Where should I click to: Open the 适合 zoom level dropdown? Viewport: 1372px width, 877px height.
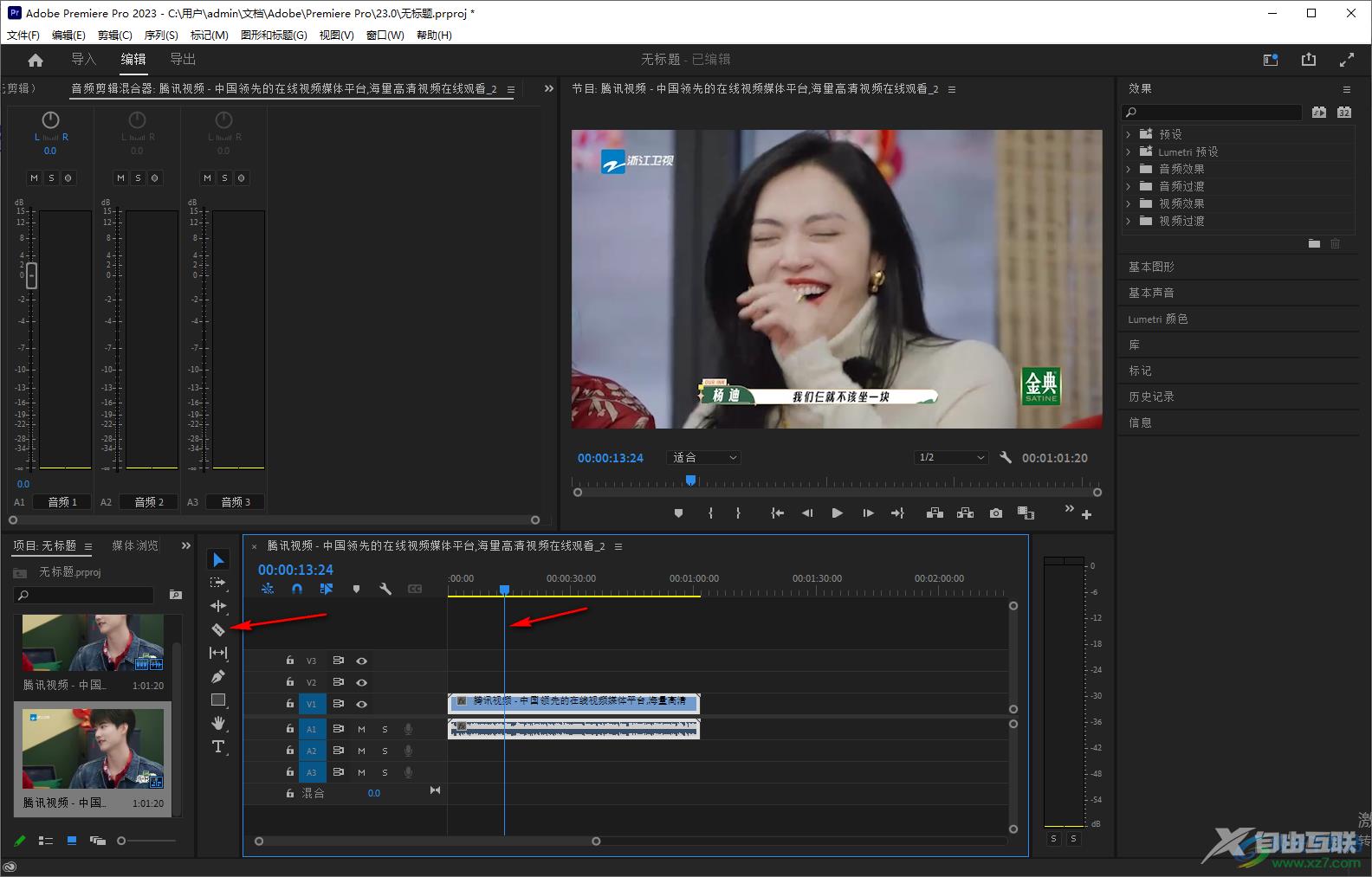pyautogui.click(x=704, y=457)
